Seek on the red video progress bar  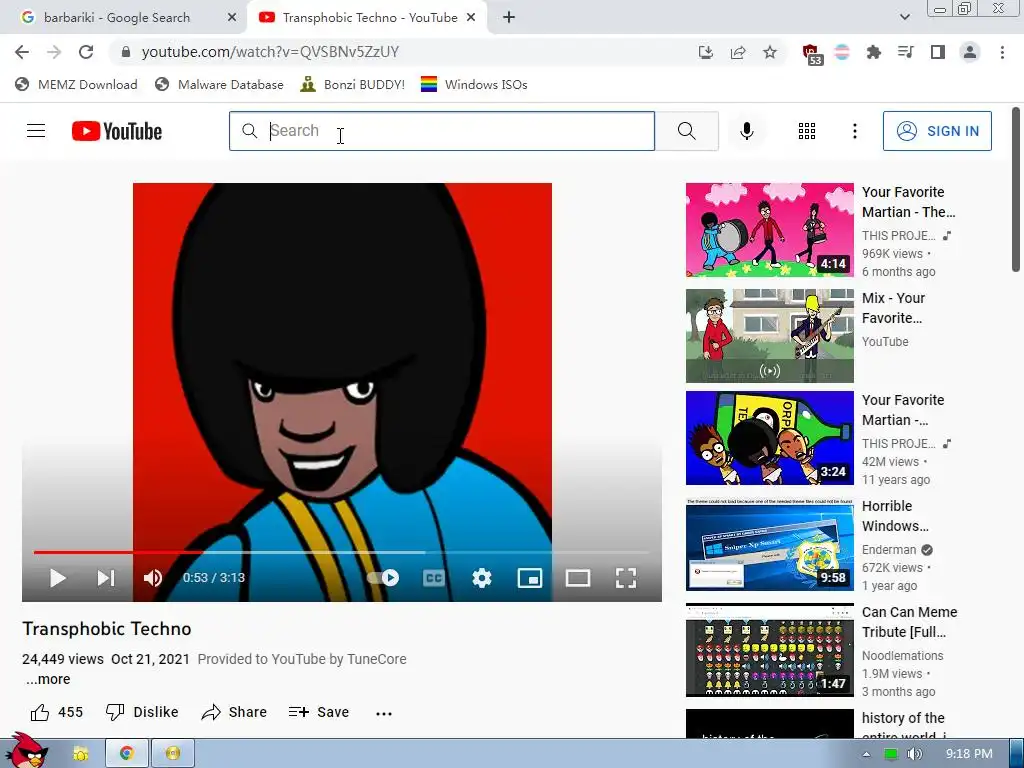point(341,552)
